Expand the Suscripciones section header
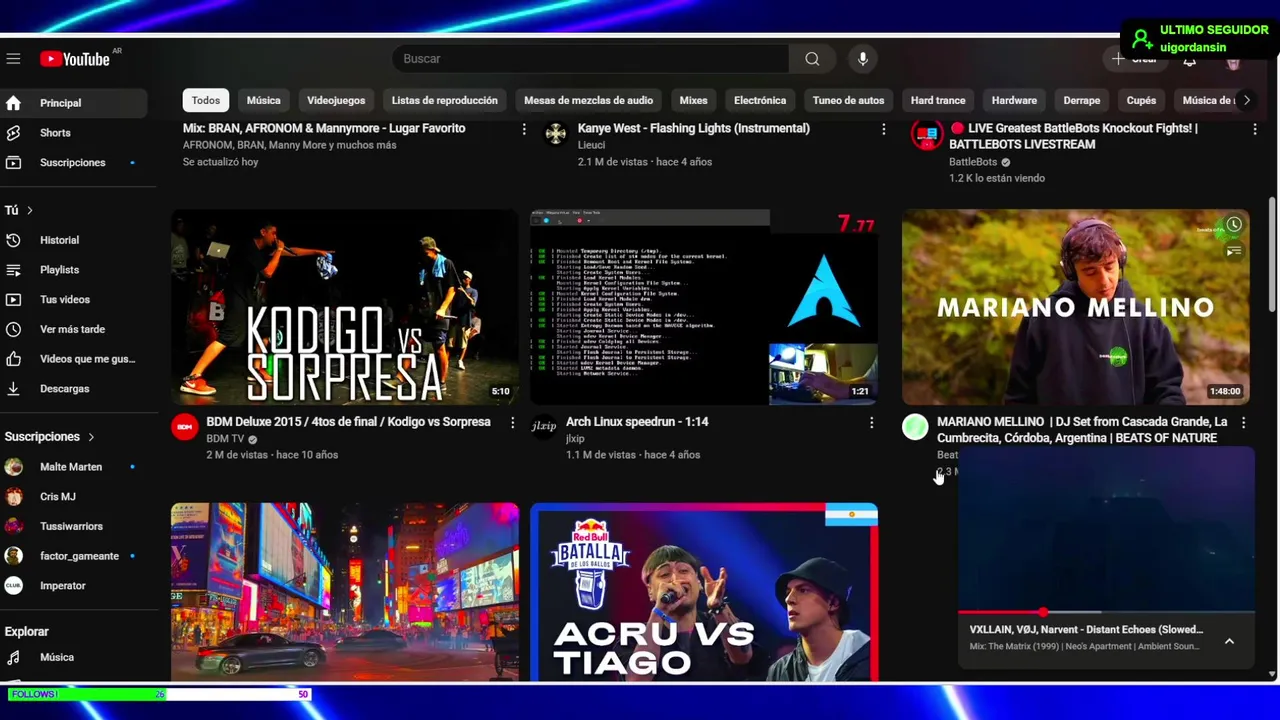 [50, 437]
